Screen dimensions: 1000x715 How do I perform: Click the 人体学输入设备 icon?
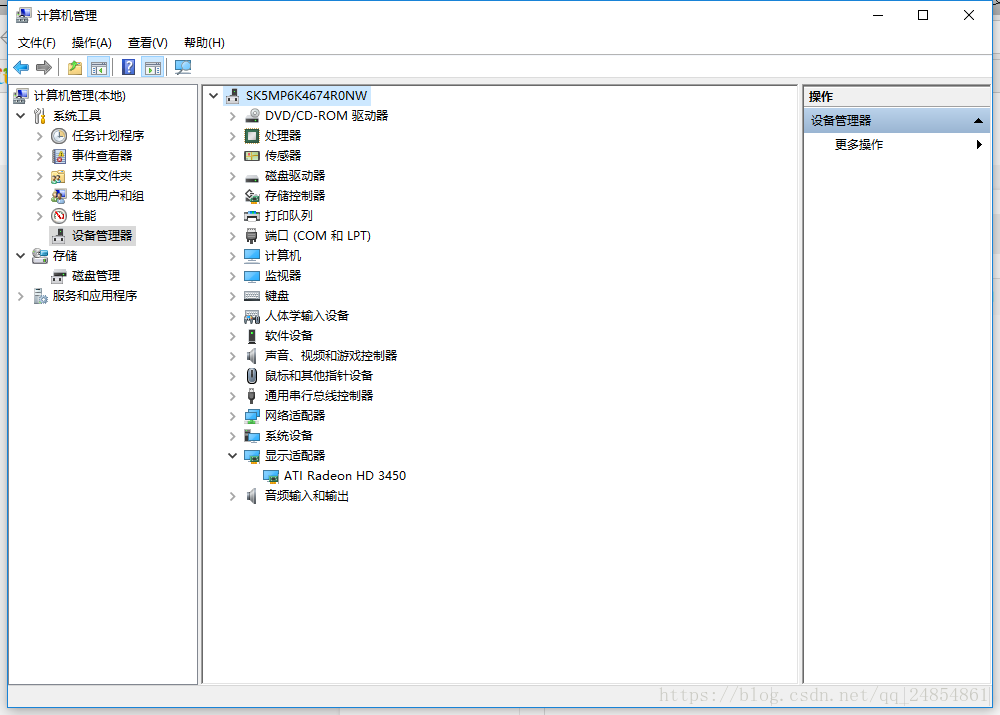pos(253,316)
